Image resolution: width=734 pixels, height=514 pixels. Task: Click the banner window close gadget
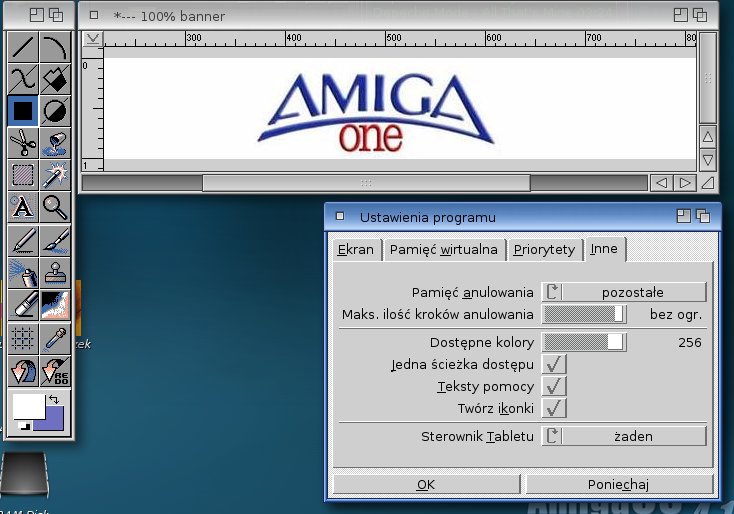pos(94,15)
